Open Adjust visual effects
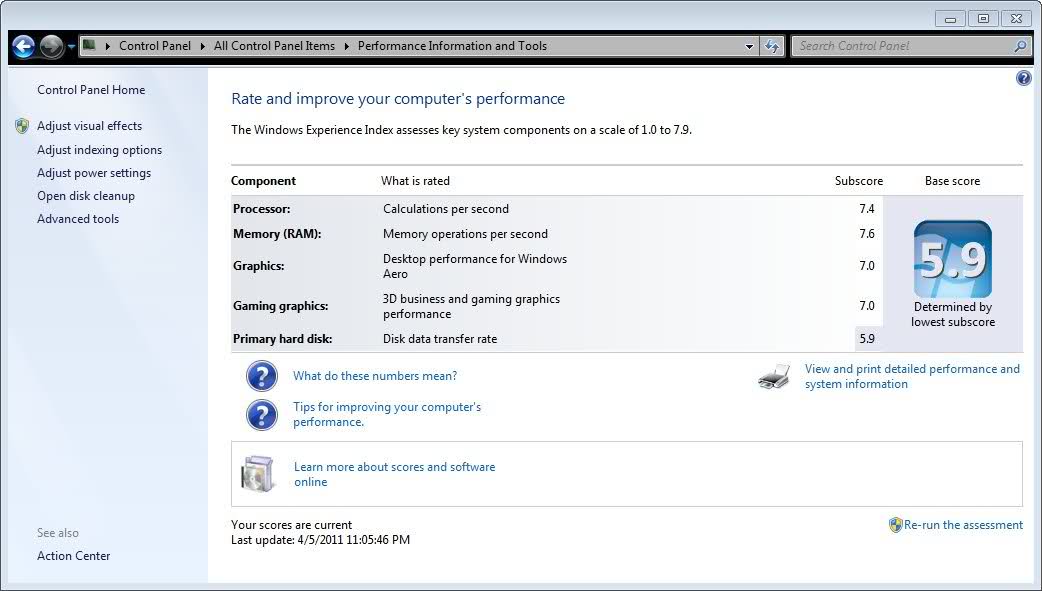This screenshot has height=591, width=1042. [90, 126]
